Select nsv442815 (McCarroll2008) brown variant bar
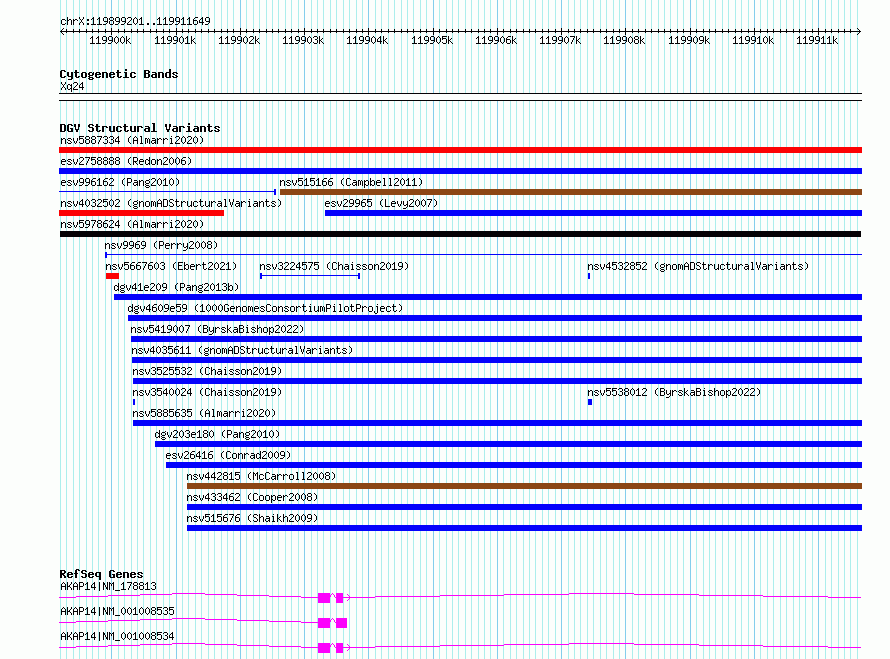 click(x=524, y=486)
